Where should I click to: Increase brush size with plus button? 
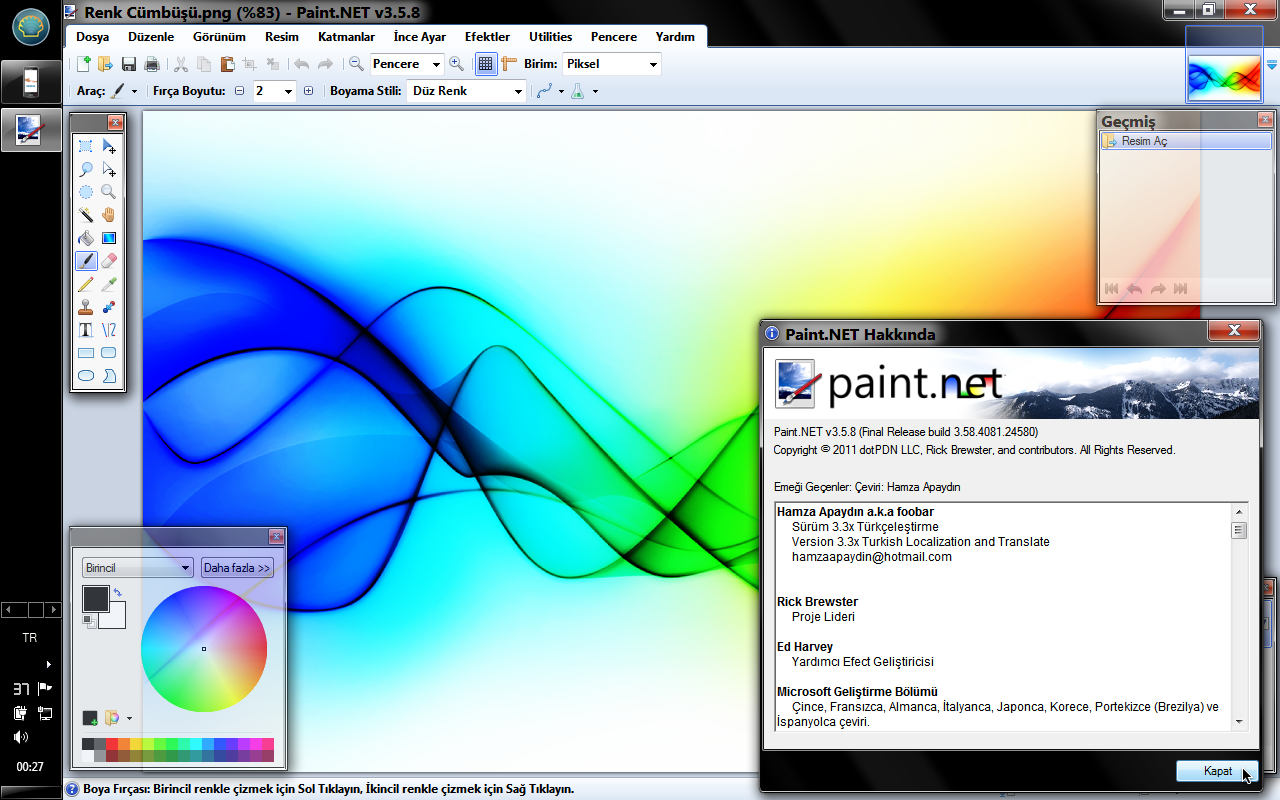(x=308, y=91)
